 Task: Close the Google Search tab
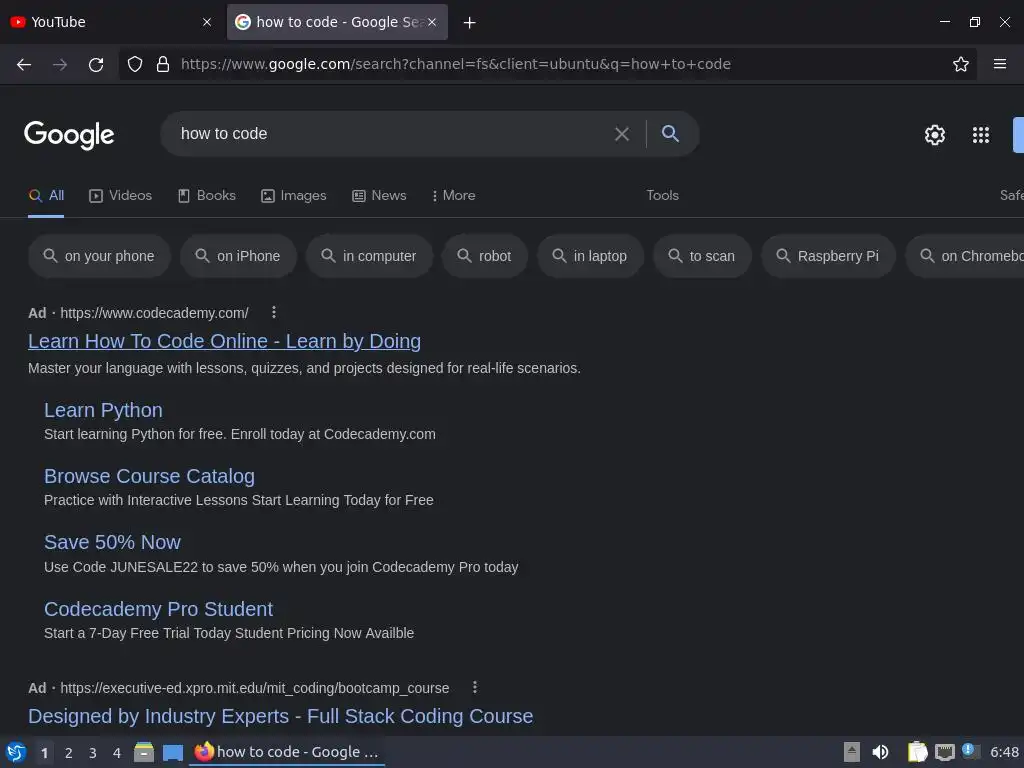click(x=432, y=22)
